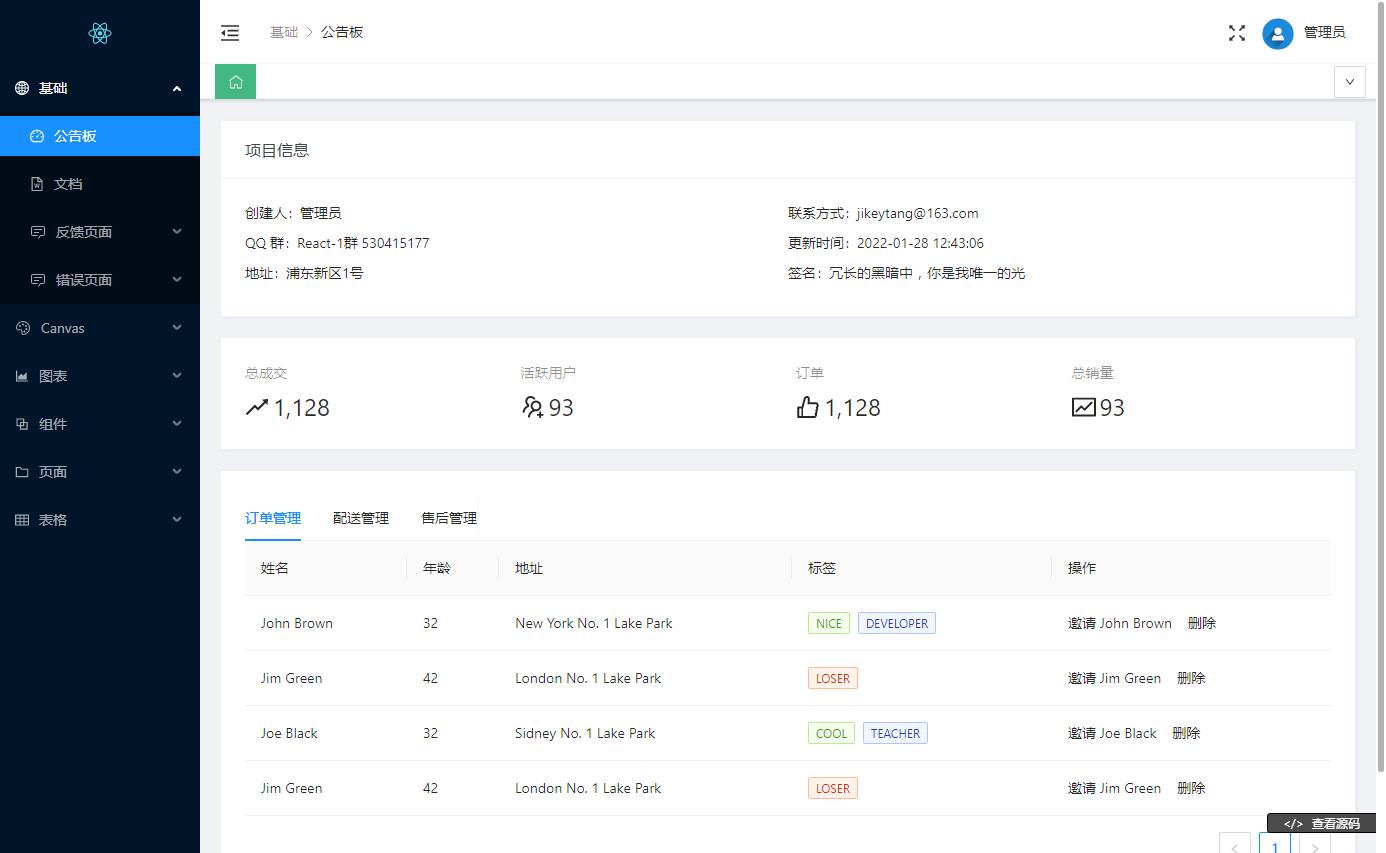1386x853 pixels.
Task: Click the 管理员 user name
Action: click(x=1325, y=33)
